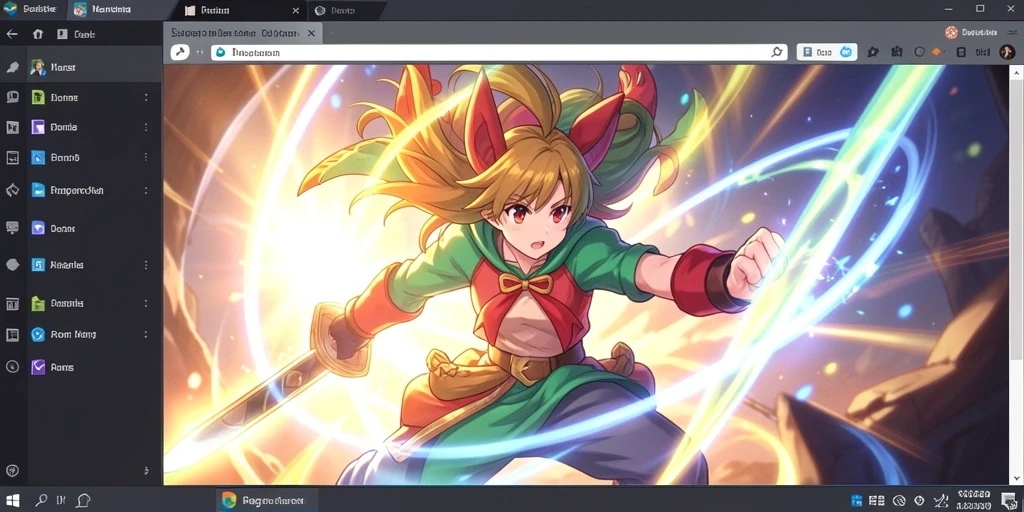Open the taskbar clock and date
The image size is (1024, 512).
tap(973, 500)
